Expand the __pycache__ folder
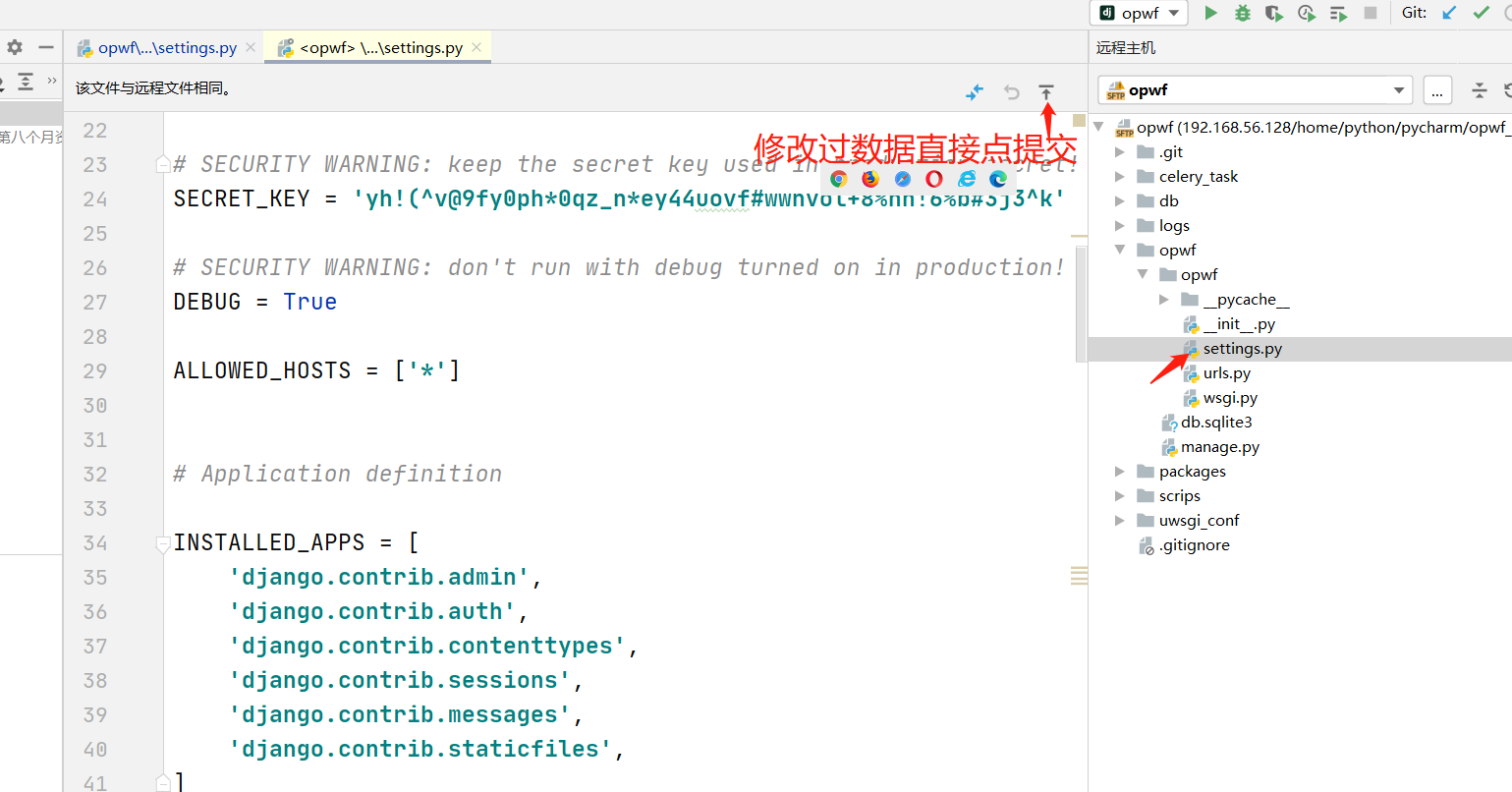This screenshot has height=792, width=1512. pyautogui.click(x=1164, y=299)
